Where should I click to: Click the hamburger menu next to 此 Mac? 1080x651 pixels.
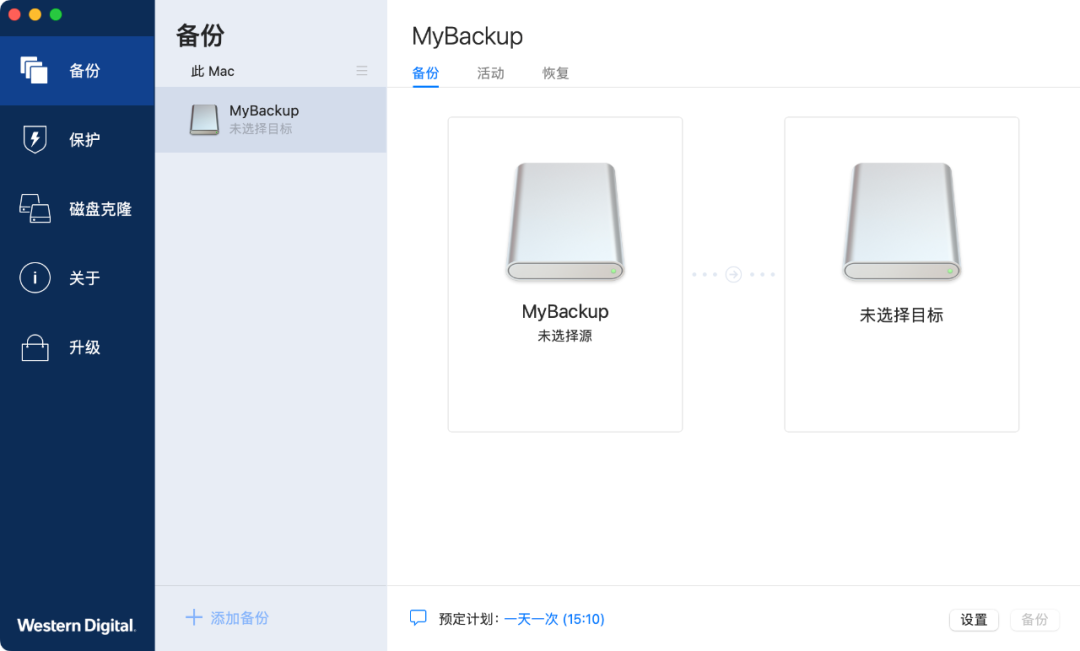coord(362,71)
